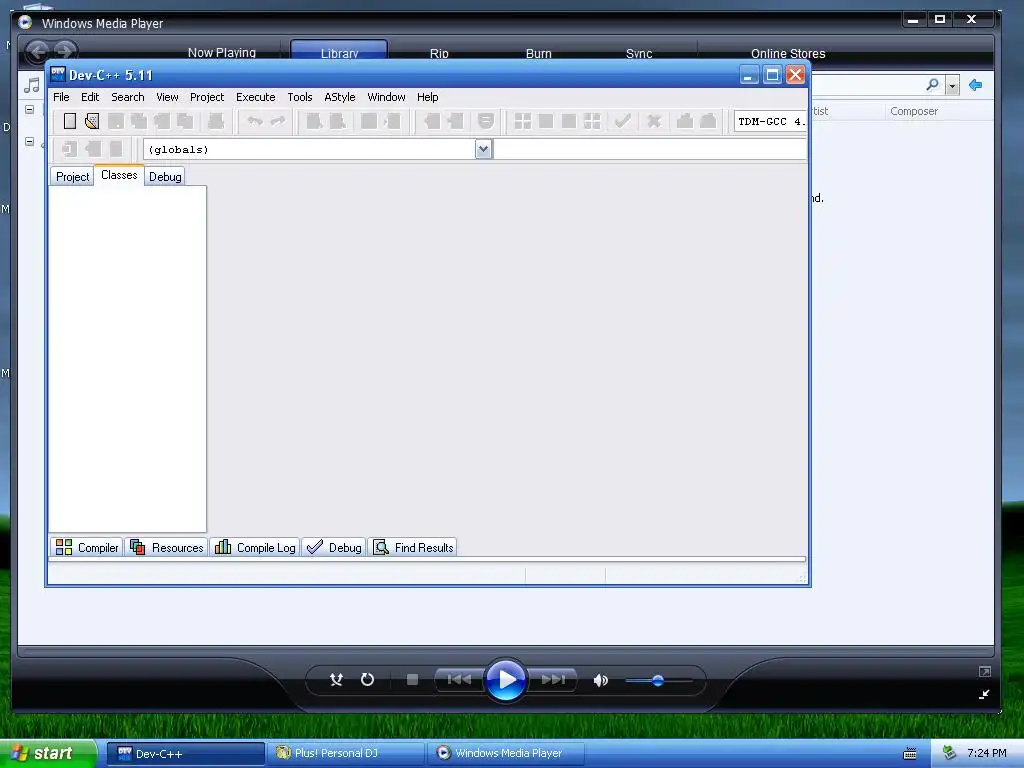Viewport: 1024px width, 768px height.
Task: Click the Syntax Check checkmark toolbar icon
Action: point(623,121)
